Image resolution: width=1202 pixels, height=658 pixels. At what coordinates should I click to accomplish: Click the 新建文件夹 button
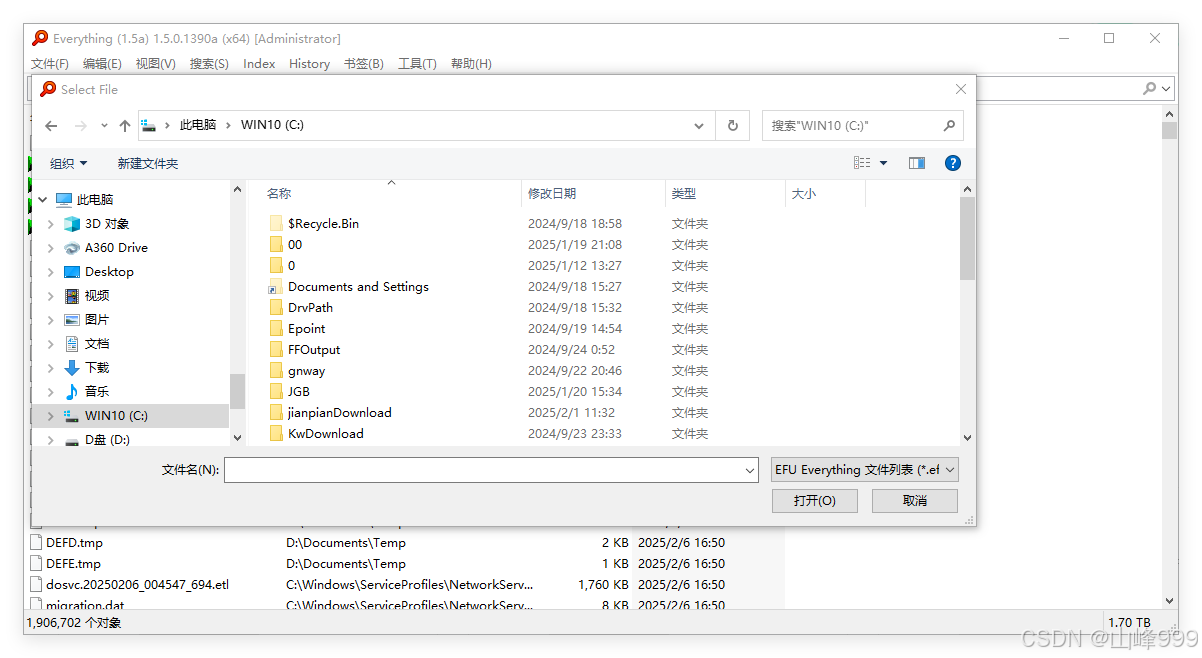point(148,163)
